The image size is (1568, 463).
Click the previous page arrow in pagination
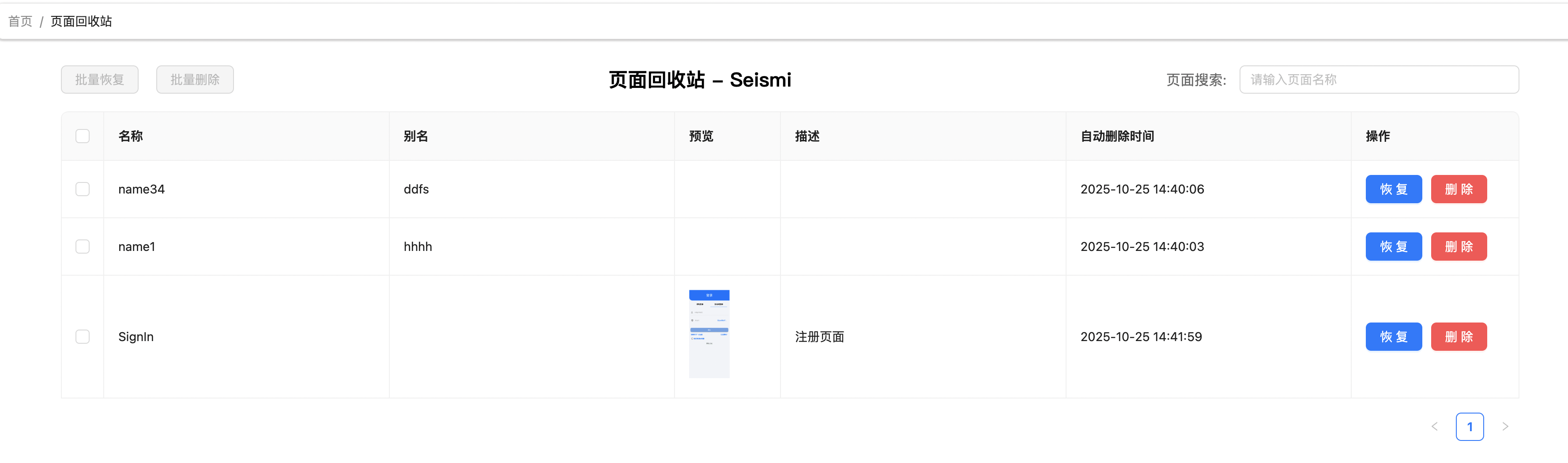[1434, 426]
